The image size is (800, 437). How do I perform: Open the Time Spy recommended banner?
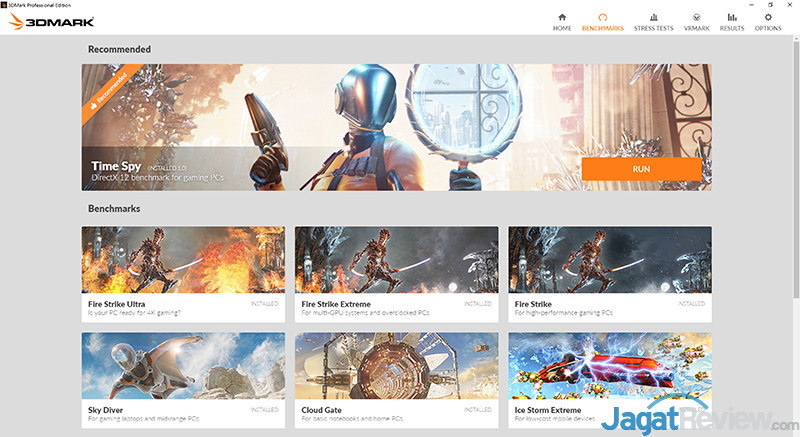click(x=396, y=127)
